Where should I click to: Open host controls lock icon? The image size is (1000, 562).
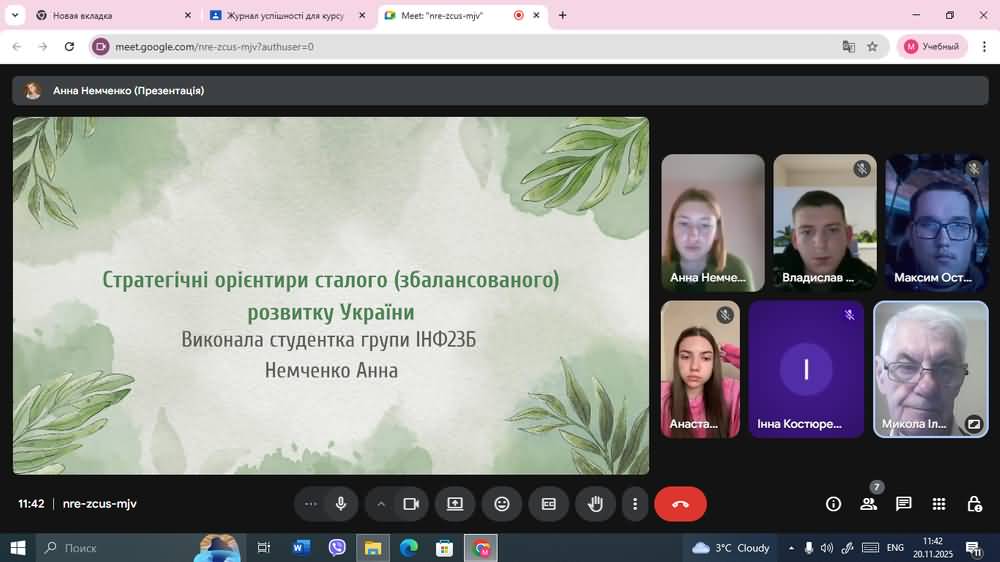pos(974,504)
